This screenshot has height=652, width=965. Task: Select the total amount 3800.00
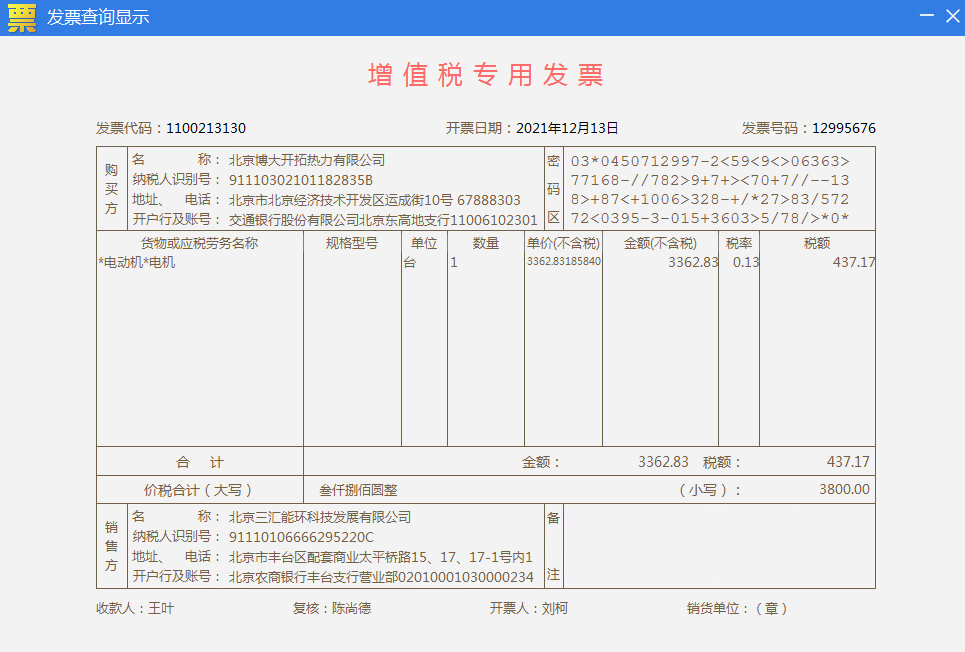pyautogui.click(x=844, y=490)
